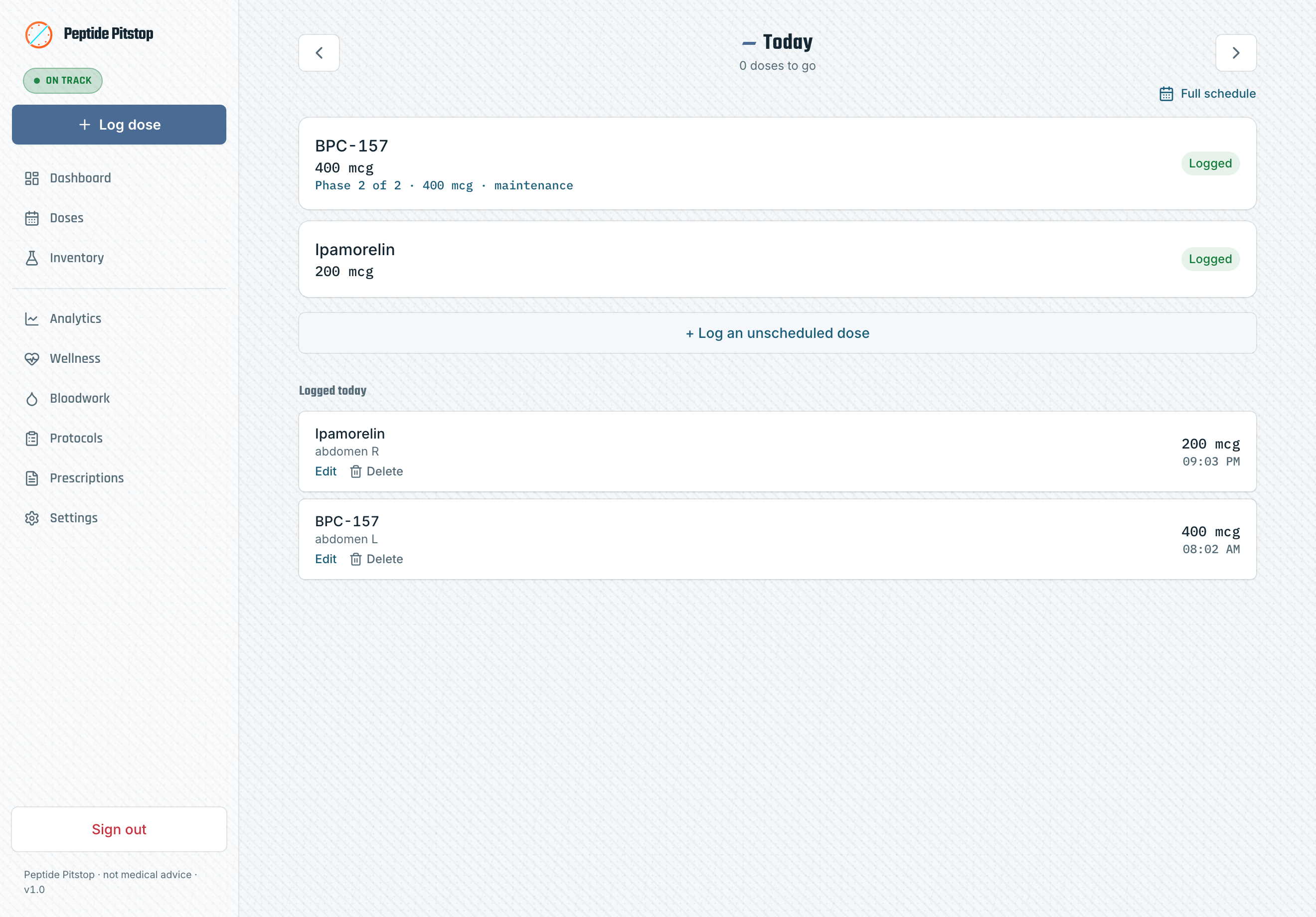Click the '09:03 PM' timestamp
This screenshot has width=1316, height=917.
[1211, 461]
